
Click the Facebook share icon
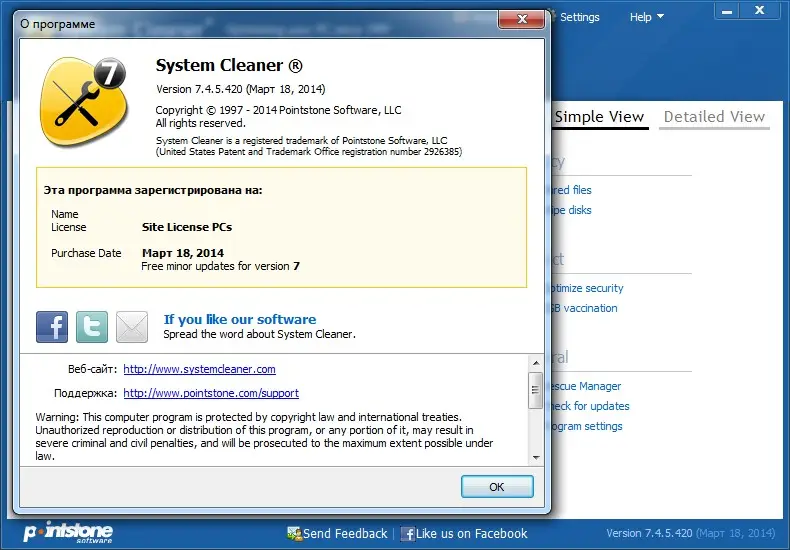tap(52, 327)
